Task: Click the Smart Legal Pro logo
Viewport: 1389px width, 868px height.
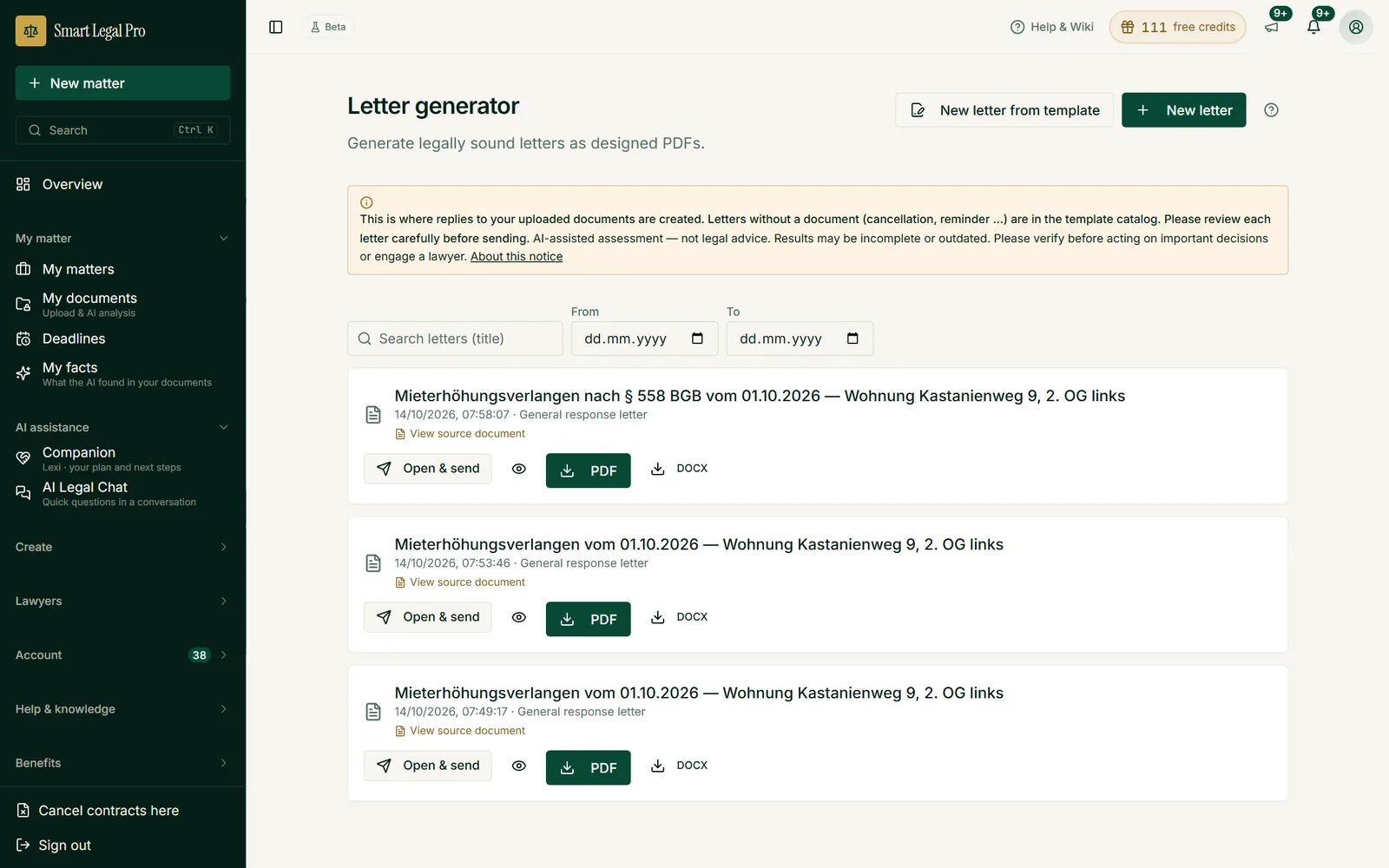Action: click(81, 30)
